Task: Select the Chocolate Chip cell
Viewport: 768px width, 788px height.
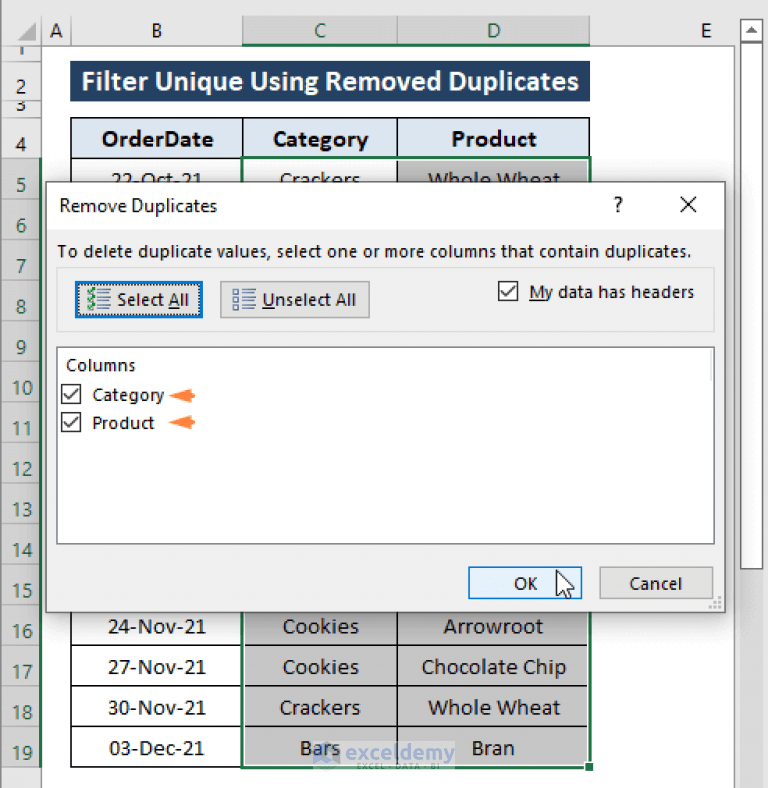Action: [x=493, y=667]
